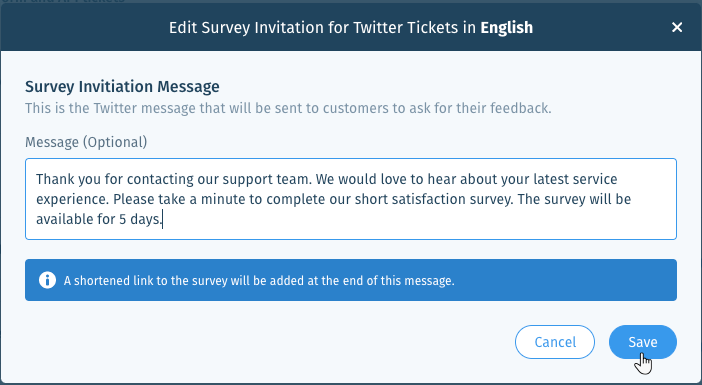Click the info icon in blue banner

(x=47, y=280)
